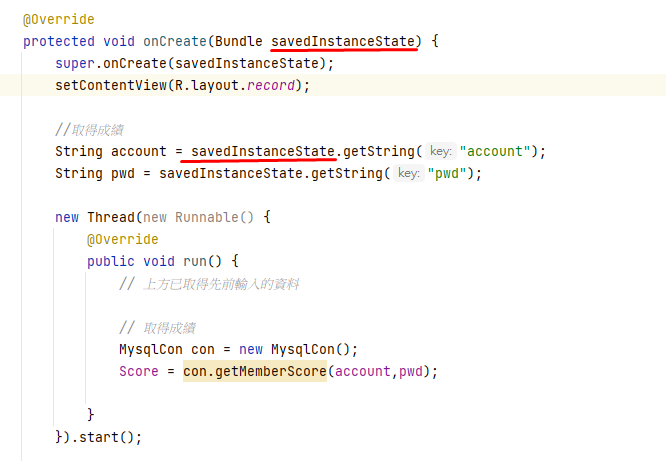Click the pwd argument in getMemberScore

pos(411,371)
